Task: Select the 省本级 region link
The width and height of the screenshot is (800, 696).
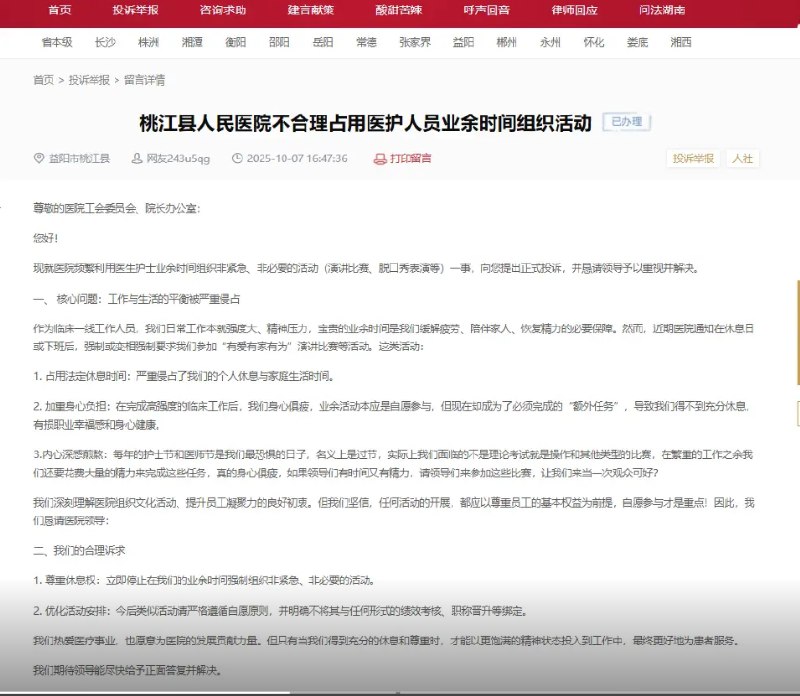Action: 57,42
